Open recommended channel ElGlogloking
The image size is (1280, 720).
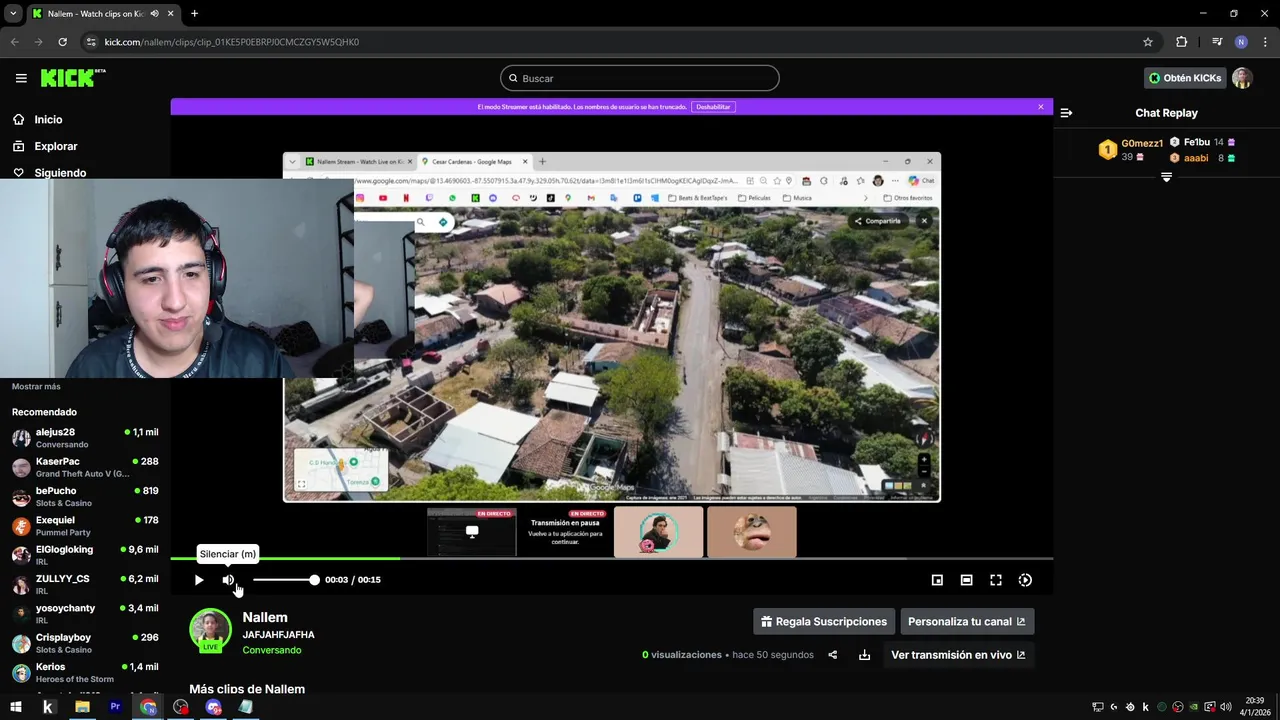point(85,555)
